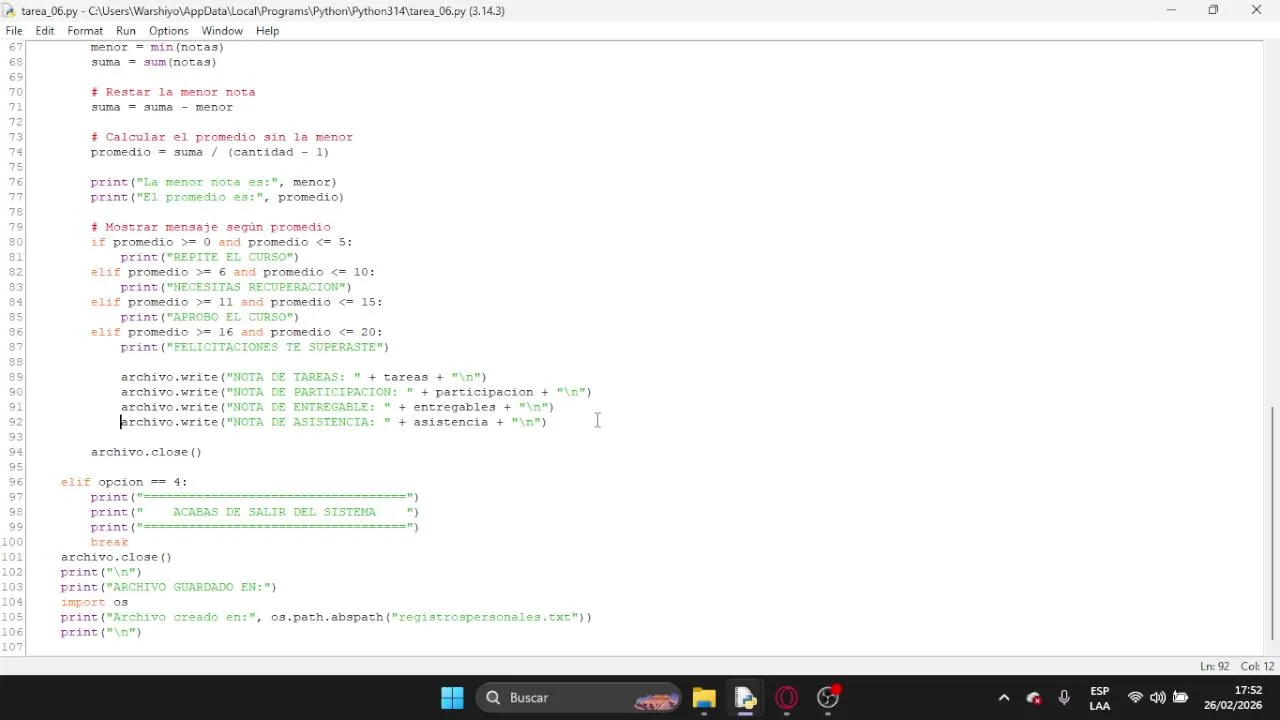Click the comment '# Restar la menor nota'
This screenshot has width=1280, height=720.
[173, 92]
